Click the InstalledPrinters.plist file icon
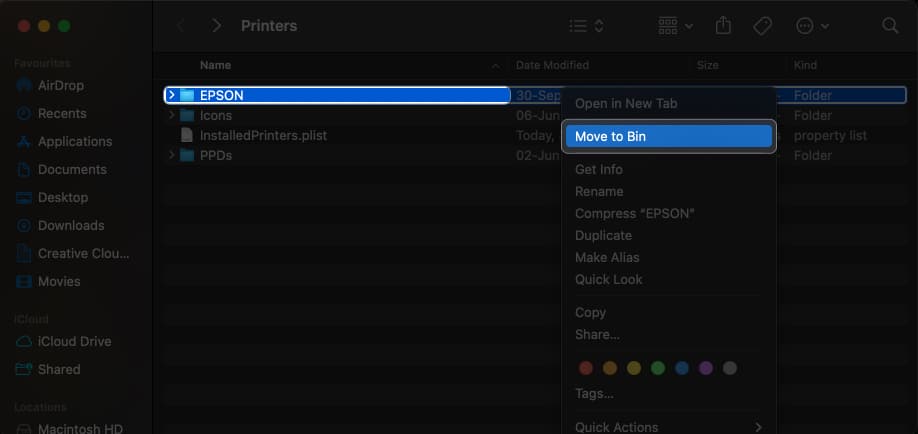918x434 pixels. click(187, 135)
